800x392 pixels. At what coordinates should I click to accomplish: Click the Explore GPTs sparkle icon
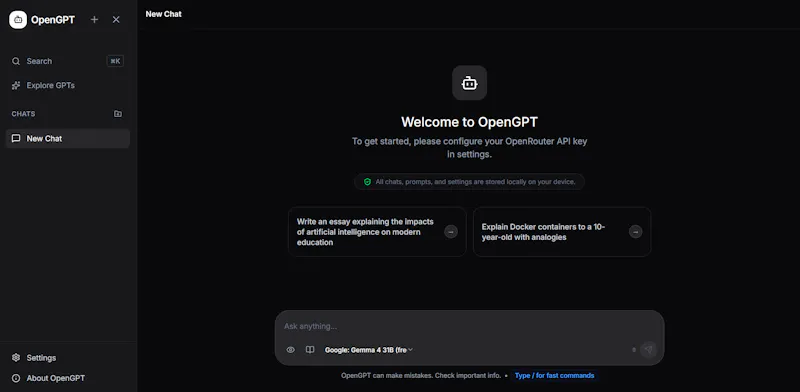(16, 85)
